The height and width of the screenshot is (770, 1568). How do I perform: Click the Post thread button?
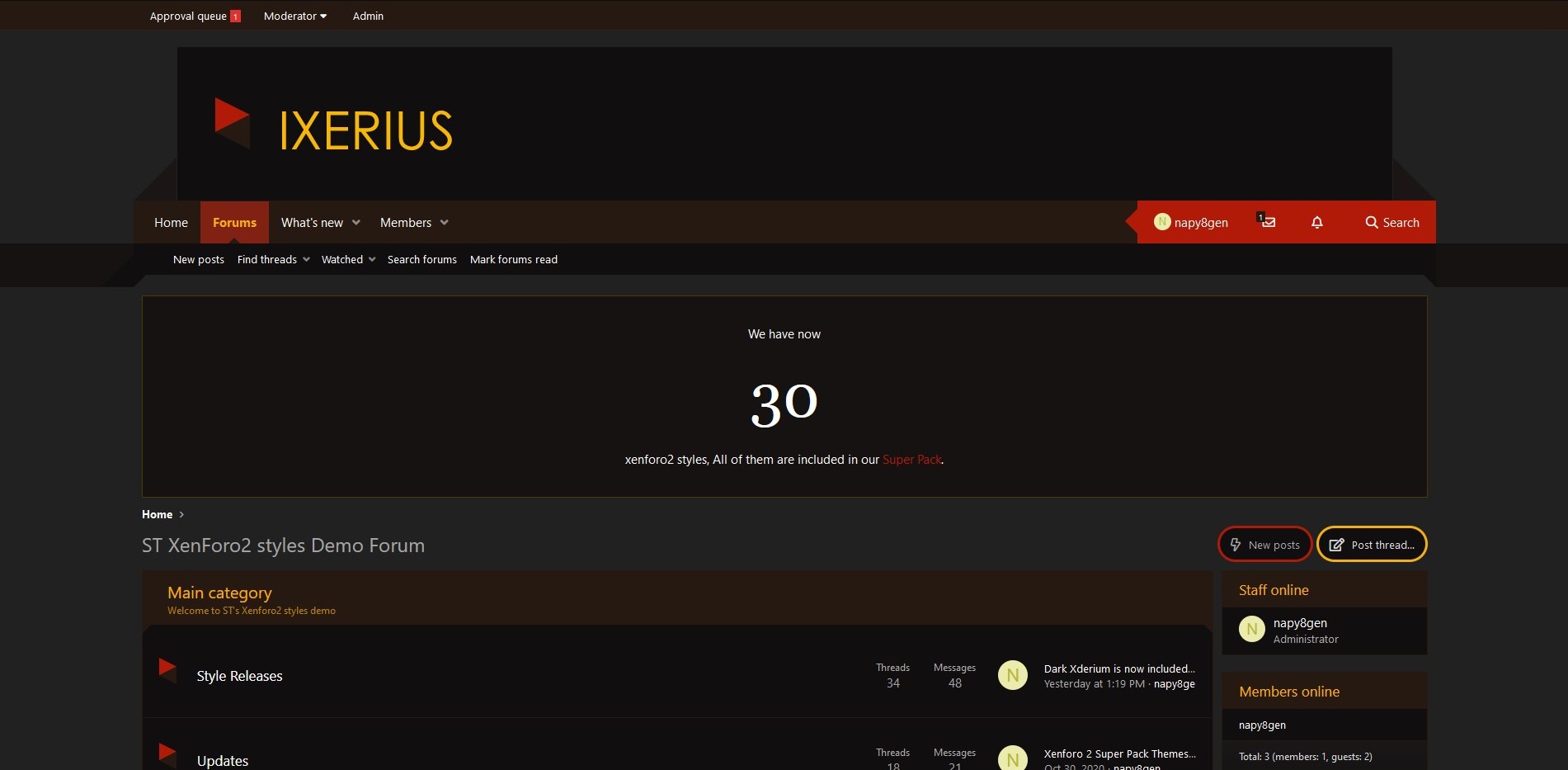[1372, 545]
